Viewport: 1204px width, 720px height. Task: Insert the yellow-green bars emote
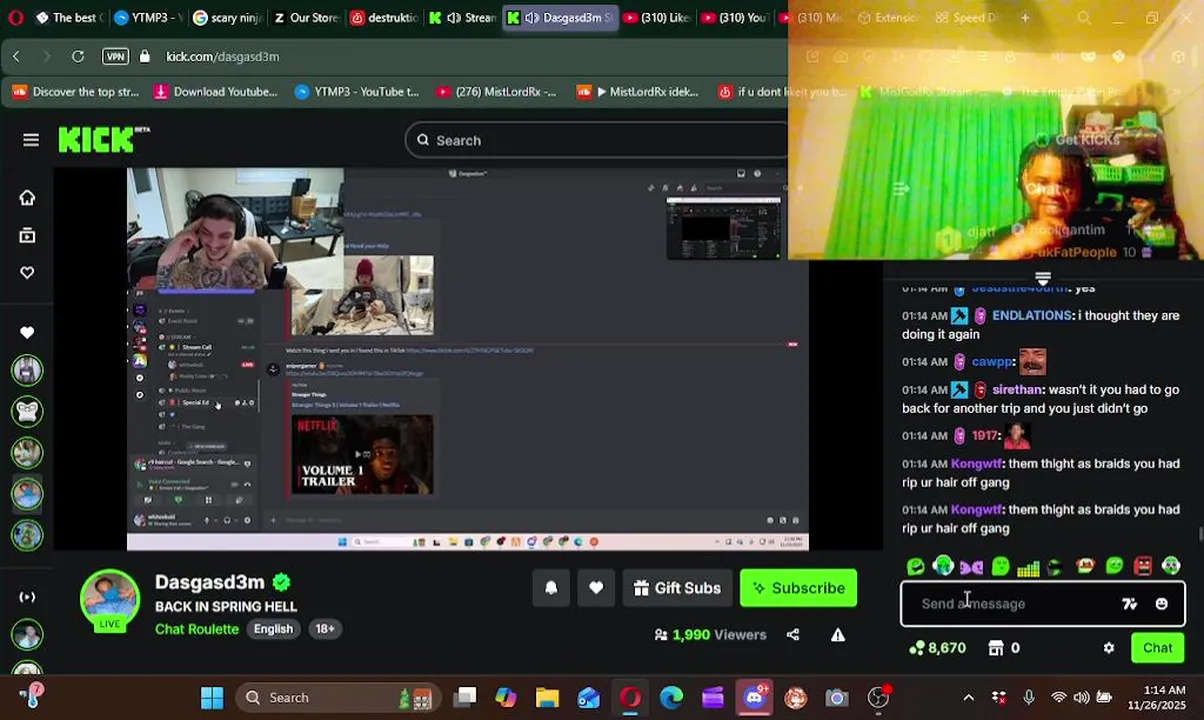1028,568
